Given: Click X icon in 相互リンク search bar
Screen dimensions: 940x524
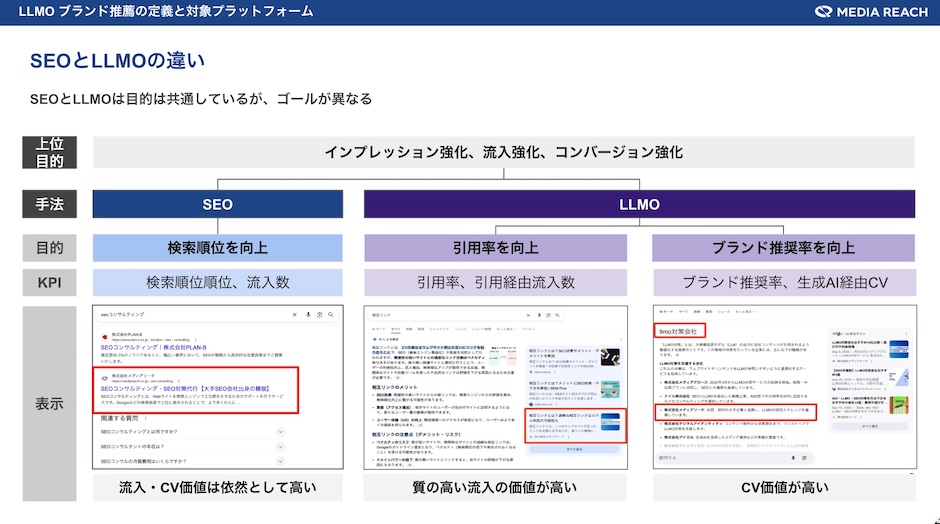Looking at the screenshot, I should pos(528,315).
